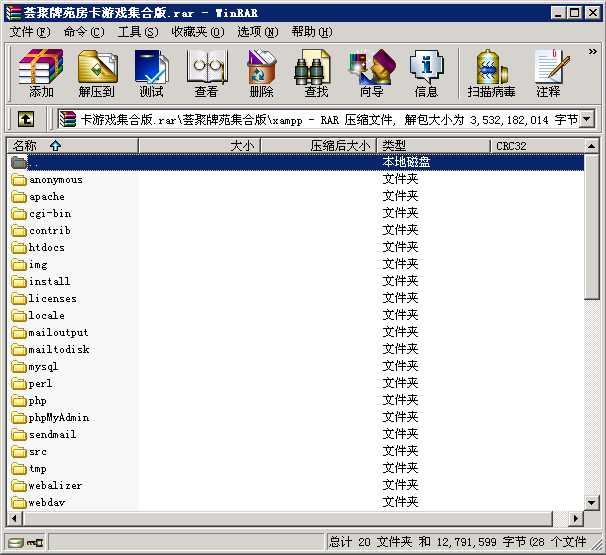Click the drive icon in status bar

pos(15,542)
